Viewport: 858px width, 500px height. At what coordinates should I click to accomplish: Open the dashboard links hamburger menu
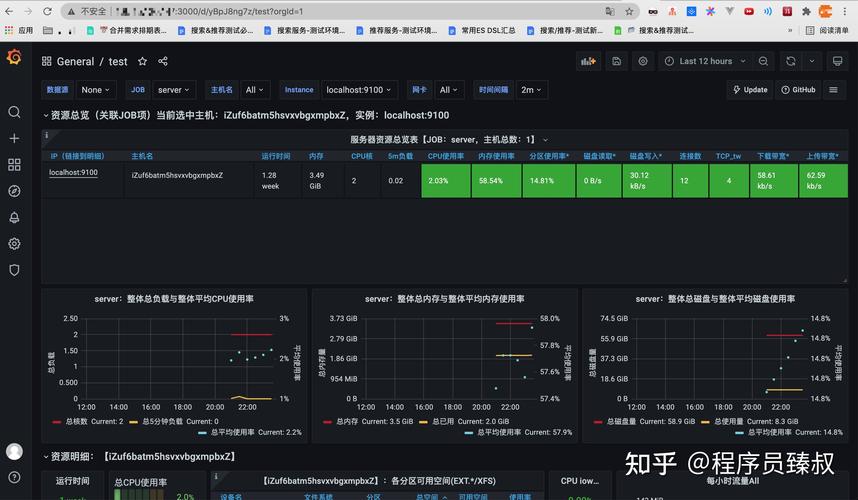[833, 90]
